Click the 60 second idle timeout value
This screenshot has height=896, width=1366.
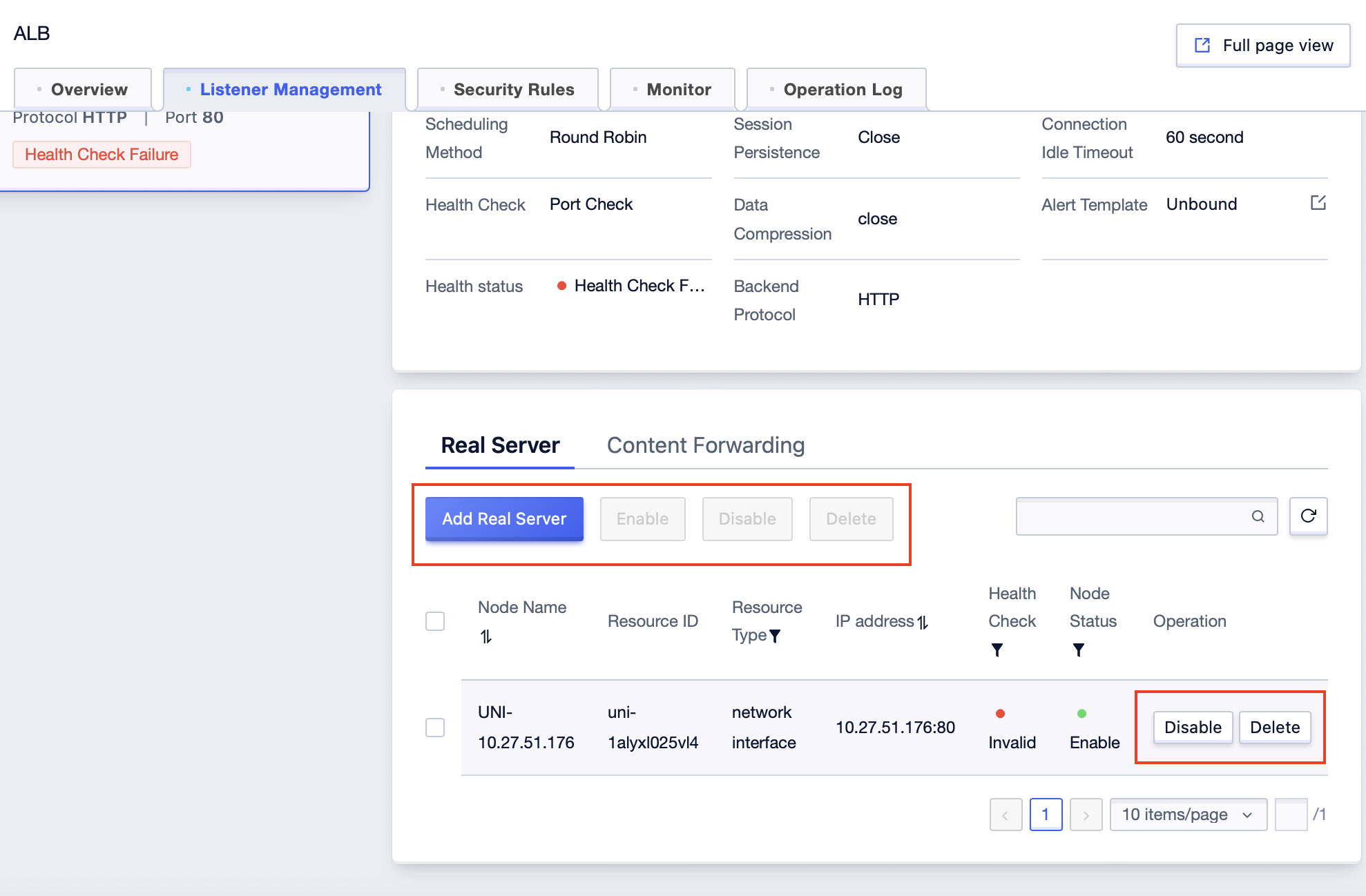coord(1204,137)
